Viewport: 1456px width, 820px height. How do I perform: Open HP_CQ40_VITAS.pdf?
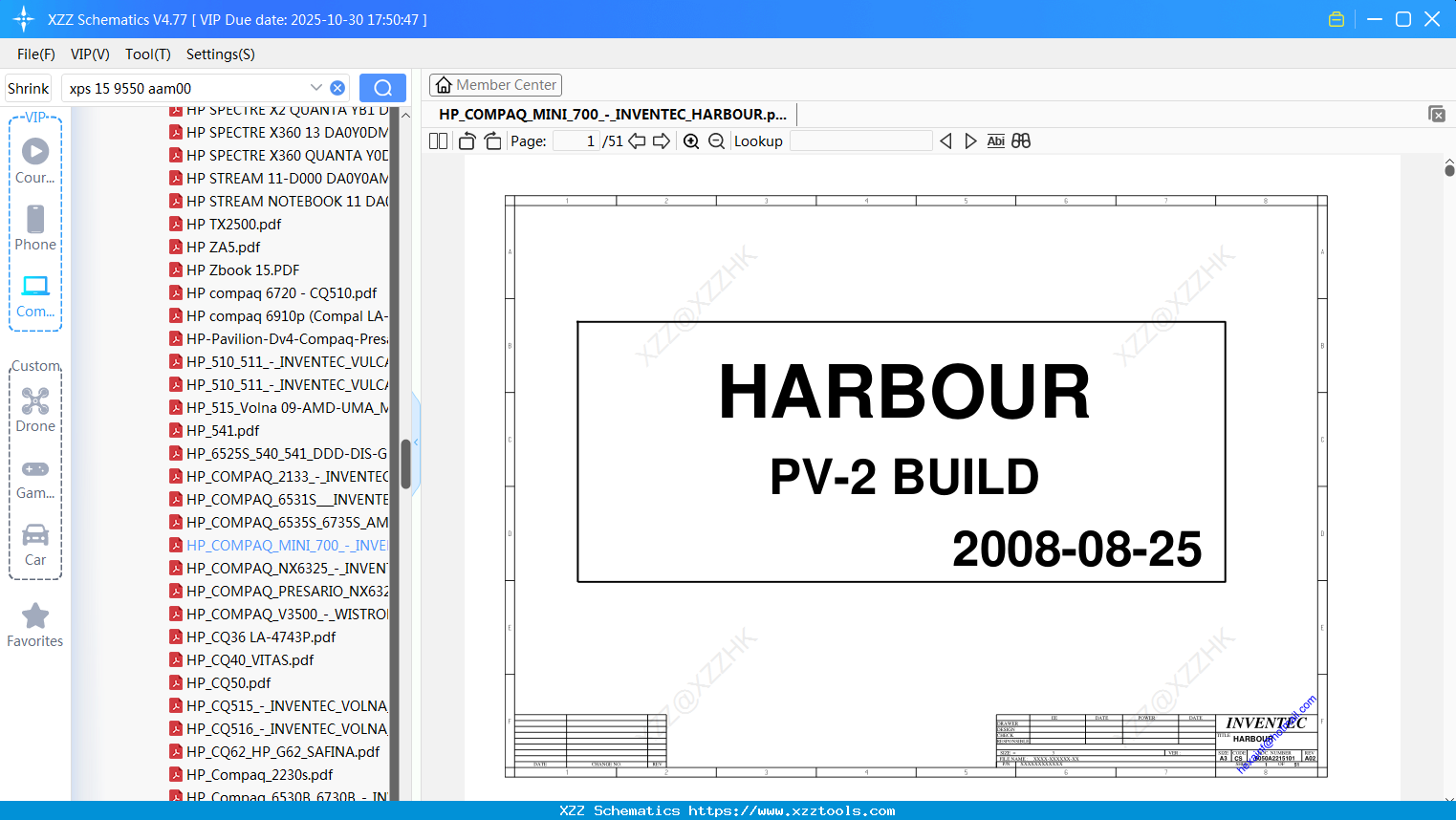coord(241,659)
